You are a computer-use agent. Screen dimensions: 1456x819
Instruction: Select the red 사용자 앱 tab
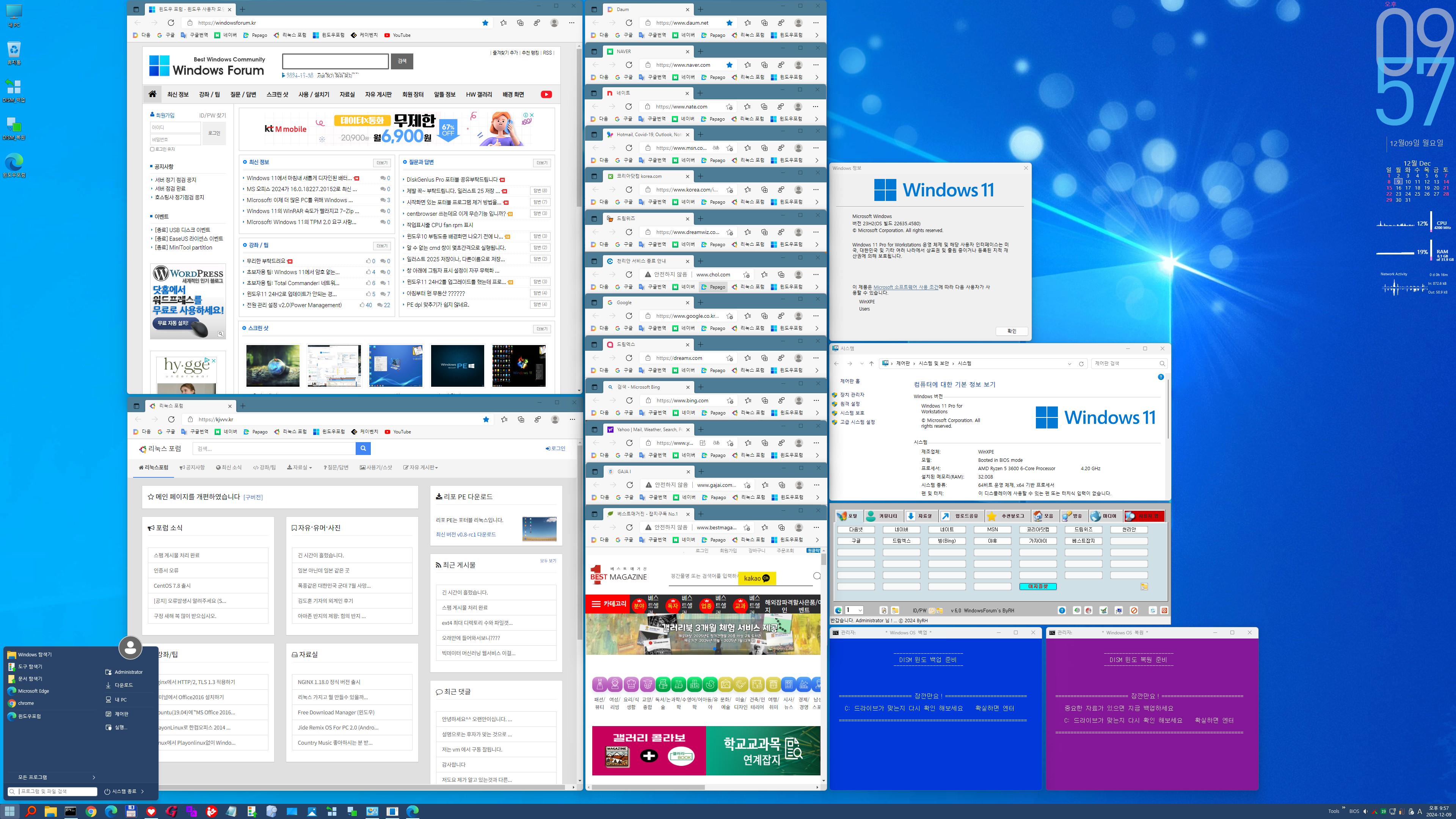pyautogui.click(x=1144, y=516)
